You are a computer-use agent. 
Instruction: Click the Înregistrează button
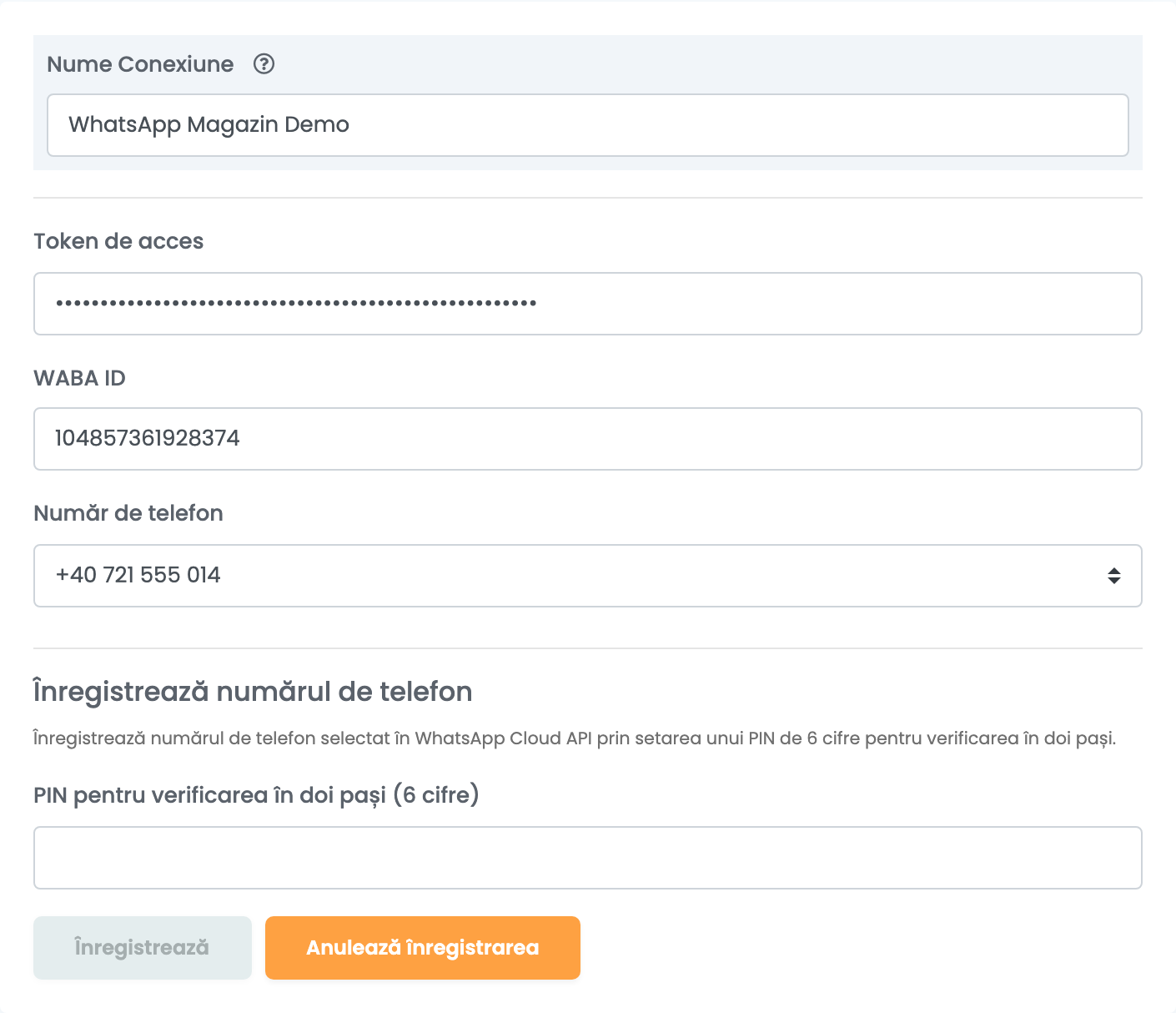click(x=143, y=948)
